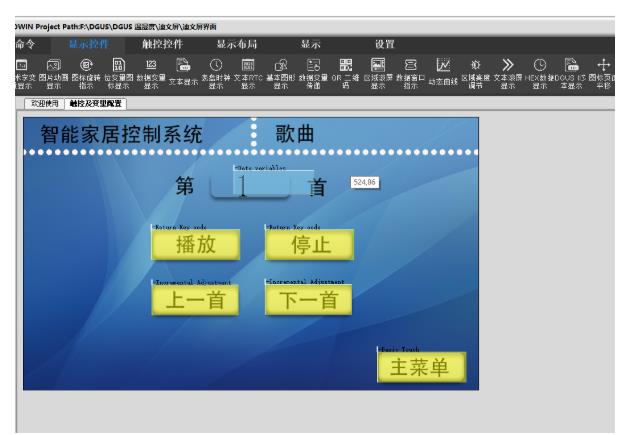Viewport: 630px width, 435px height.
Task: Select the 艺术字变量显示 display control icon
Action: (23, 74)
